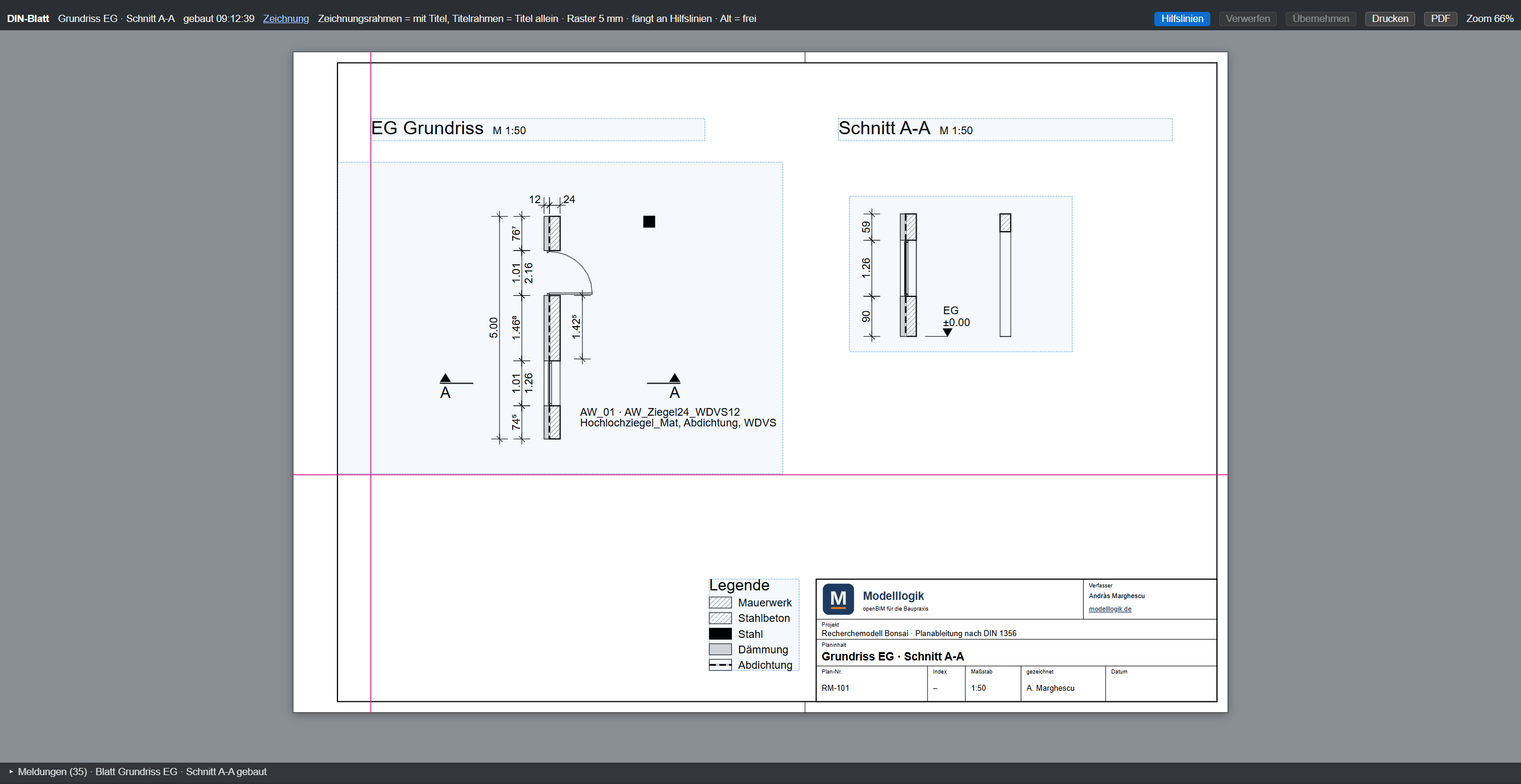The width and height of the screenshot is (1521, 784).
Task: Click the wall label AW_01 · AW_Ziegel24_WDVS12
Action: 660,412
